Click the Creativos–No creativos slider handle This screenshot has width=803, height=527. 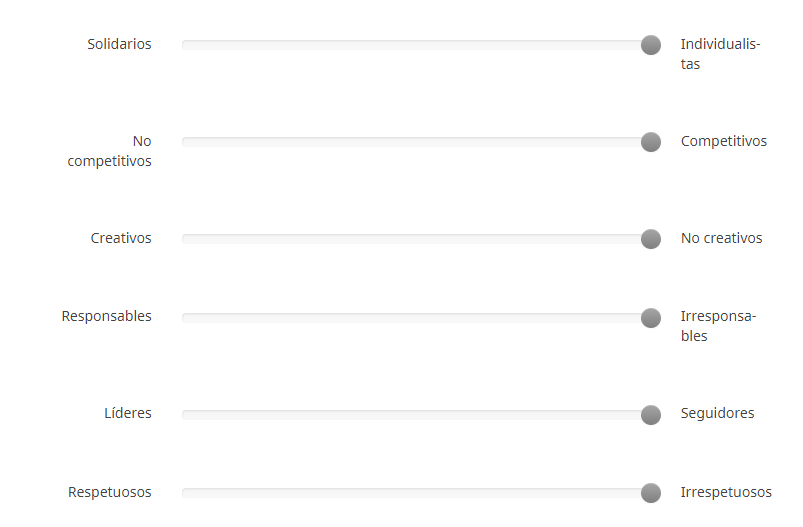point(651,239)
